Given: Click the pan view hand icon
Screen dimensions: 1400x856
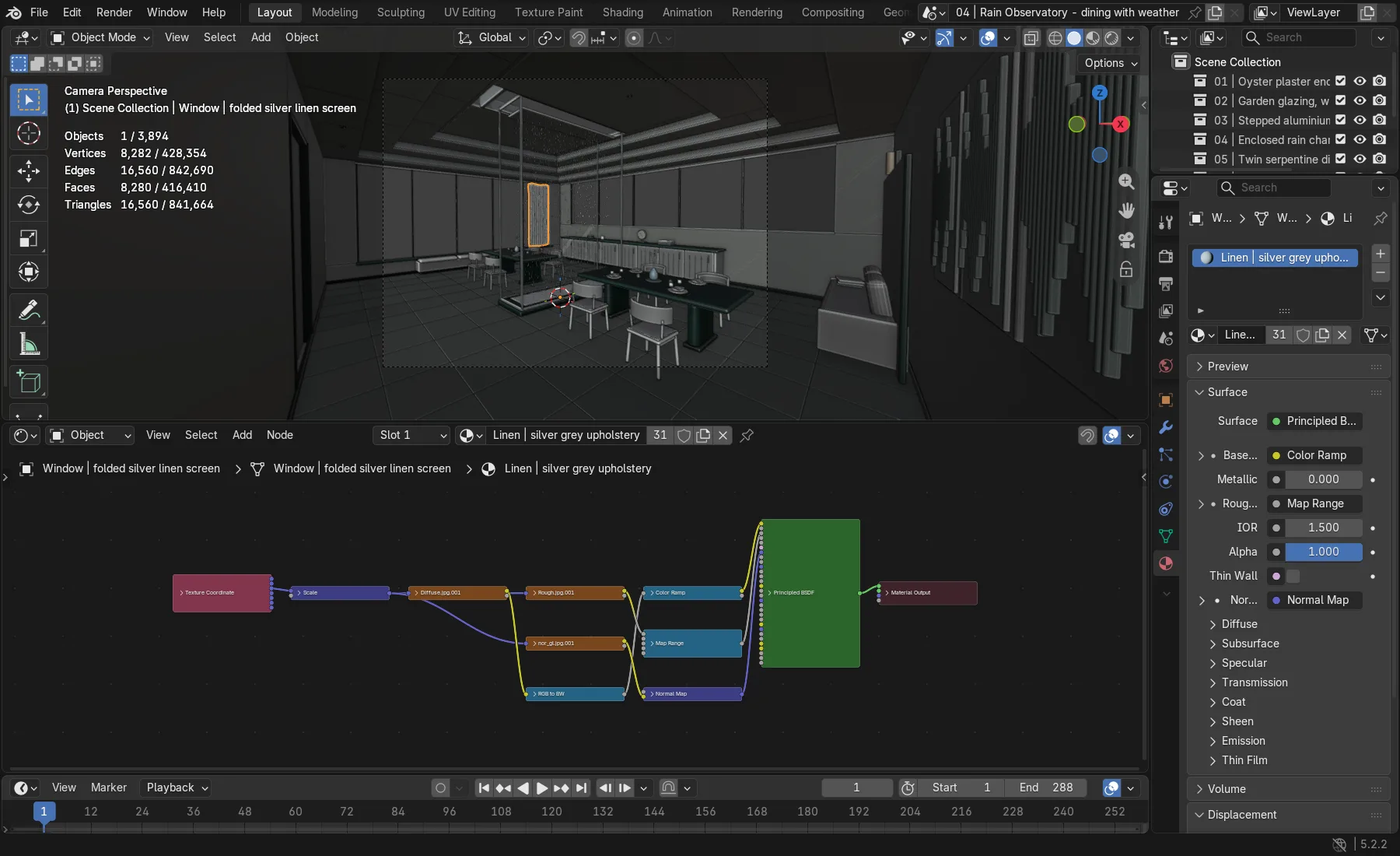Looking at the screenshot, I should point(1125,211).
